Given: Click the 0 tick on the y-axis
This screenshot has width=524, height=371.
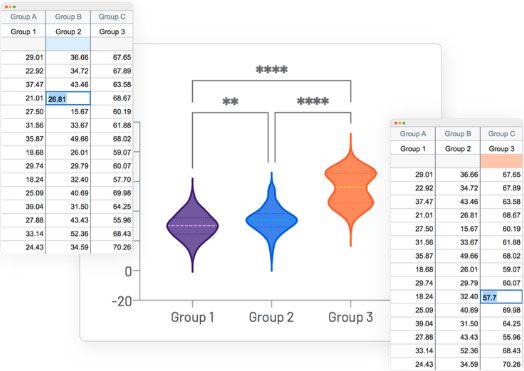Looking at the screenshot, I should (128, 271).
